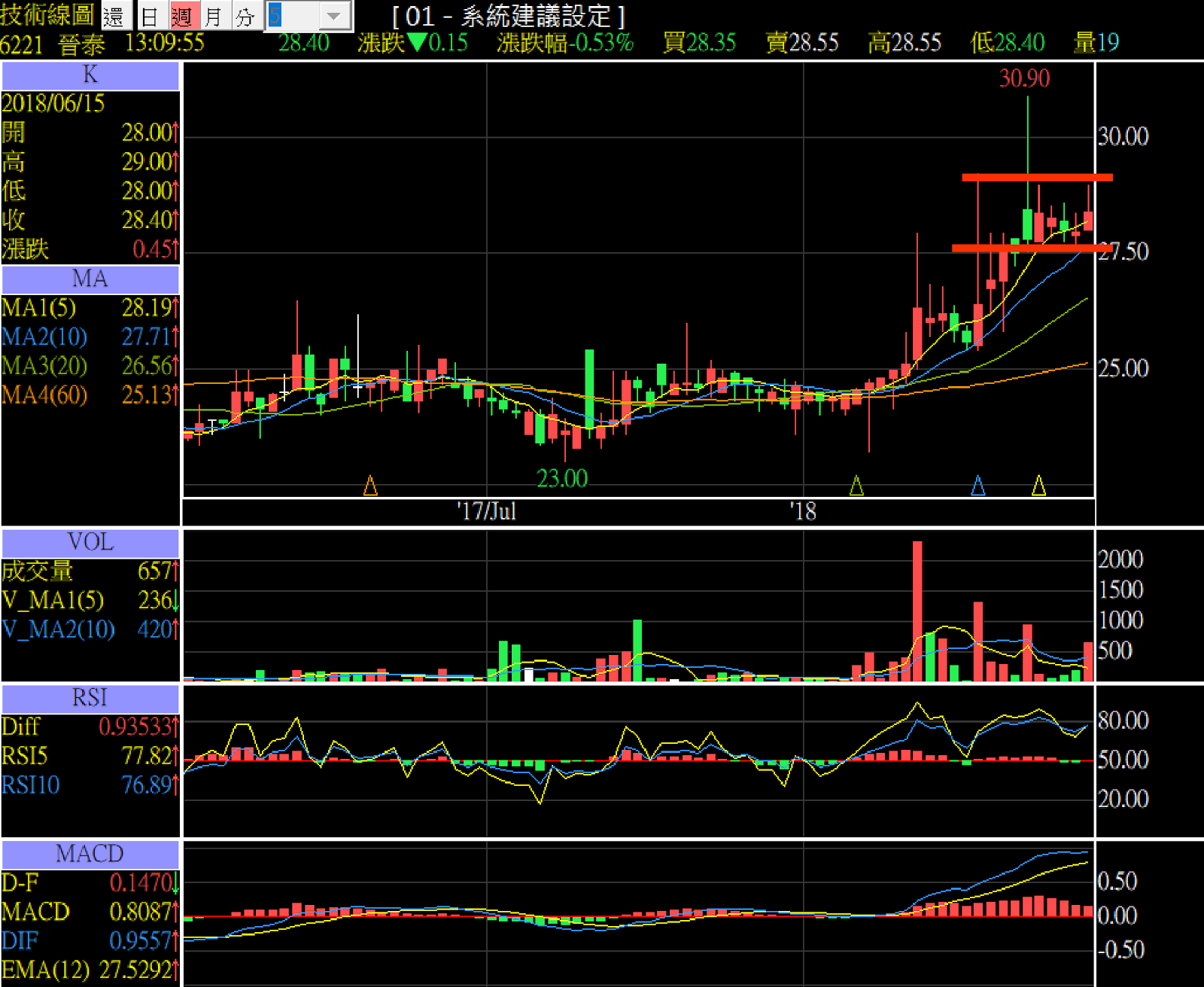Image resolution: width=1204 pixels, height=987 pixels.
Task: Click the V_MA1(5) volume average row
Action: [90, 601]
